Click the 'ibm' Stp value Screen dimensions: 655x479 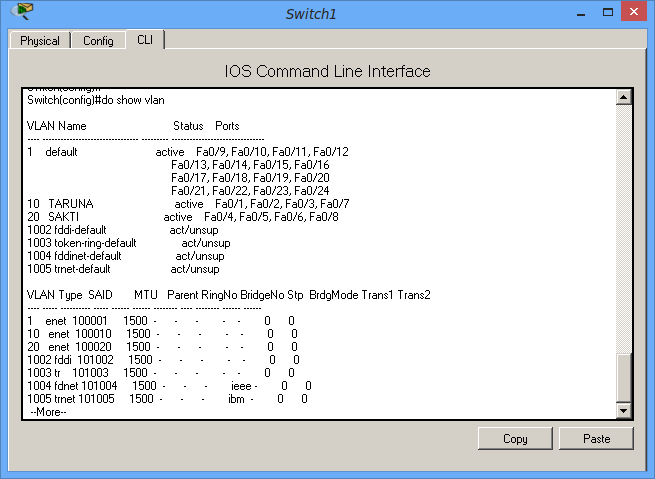pos(236,399)
